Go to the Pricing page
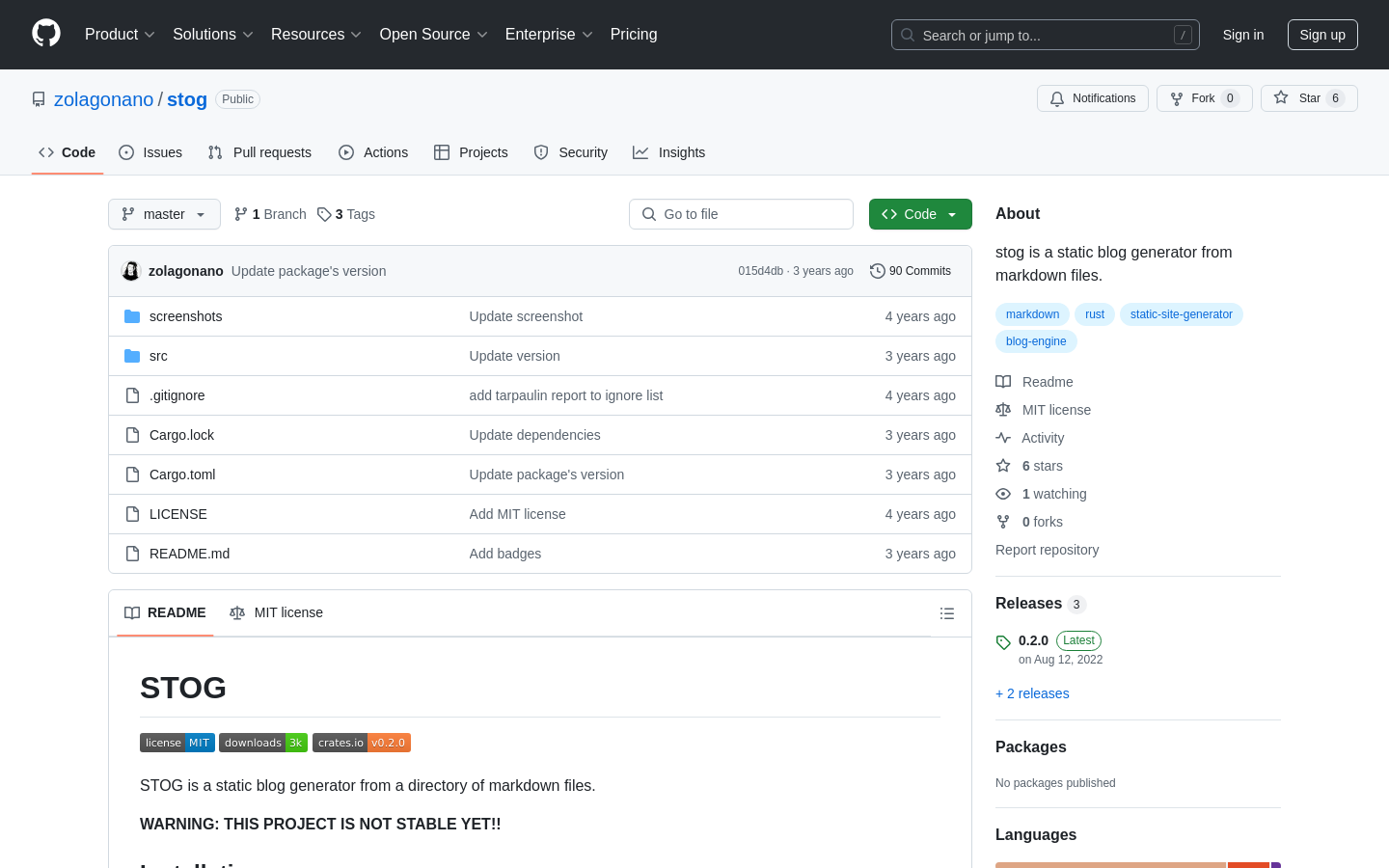The height and width of the screenshot is (868, 1389). pos(634,34)
